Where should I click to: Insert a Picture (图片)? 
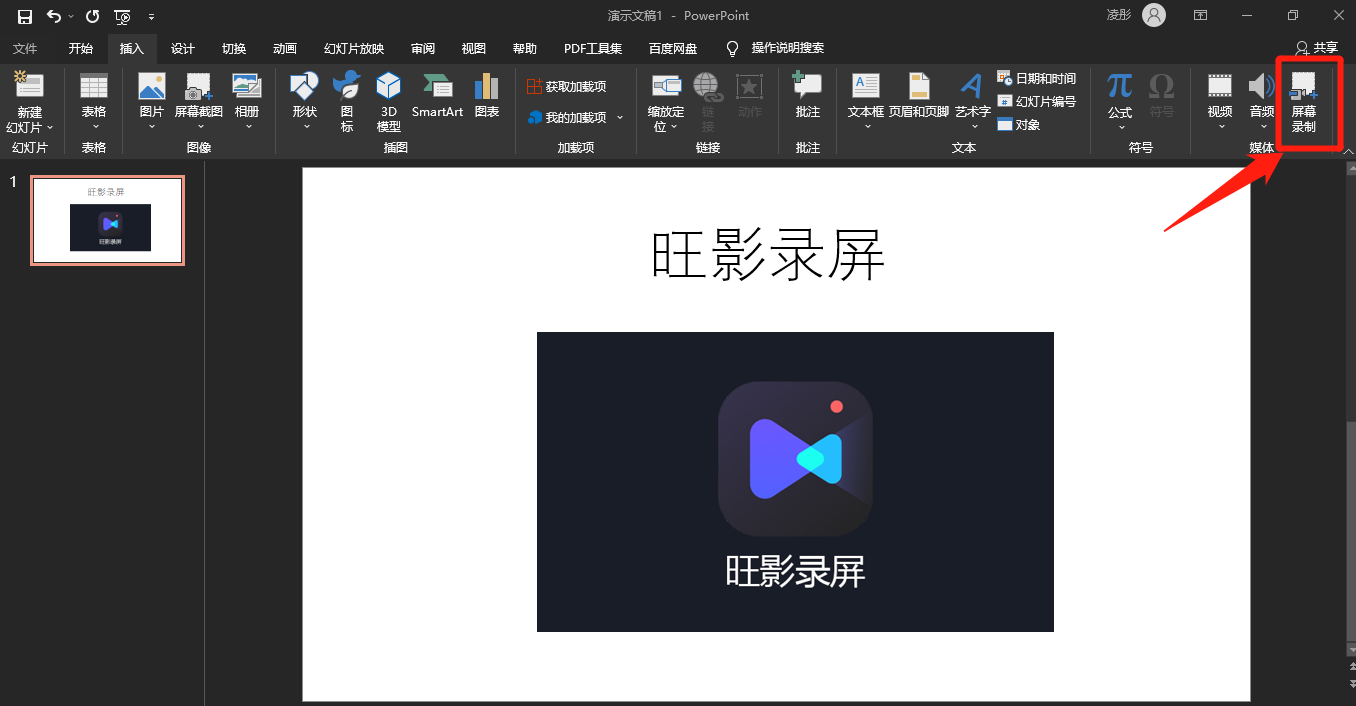point(152,103)
